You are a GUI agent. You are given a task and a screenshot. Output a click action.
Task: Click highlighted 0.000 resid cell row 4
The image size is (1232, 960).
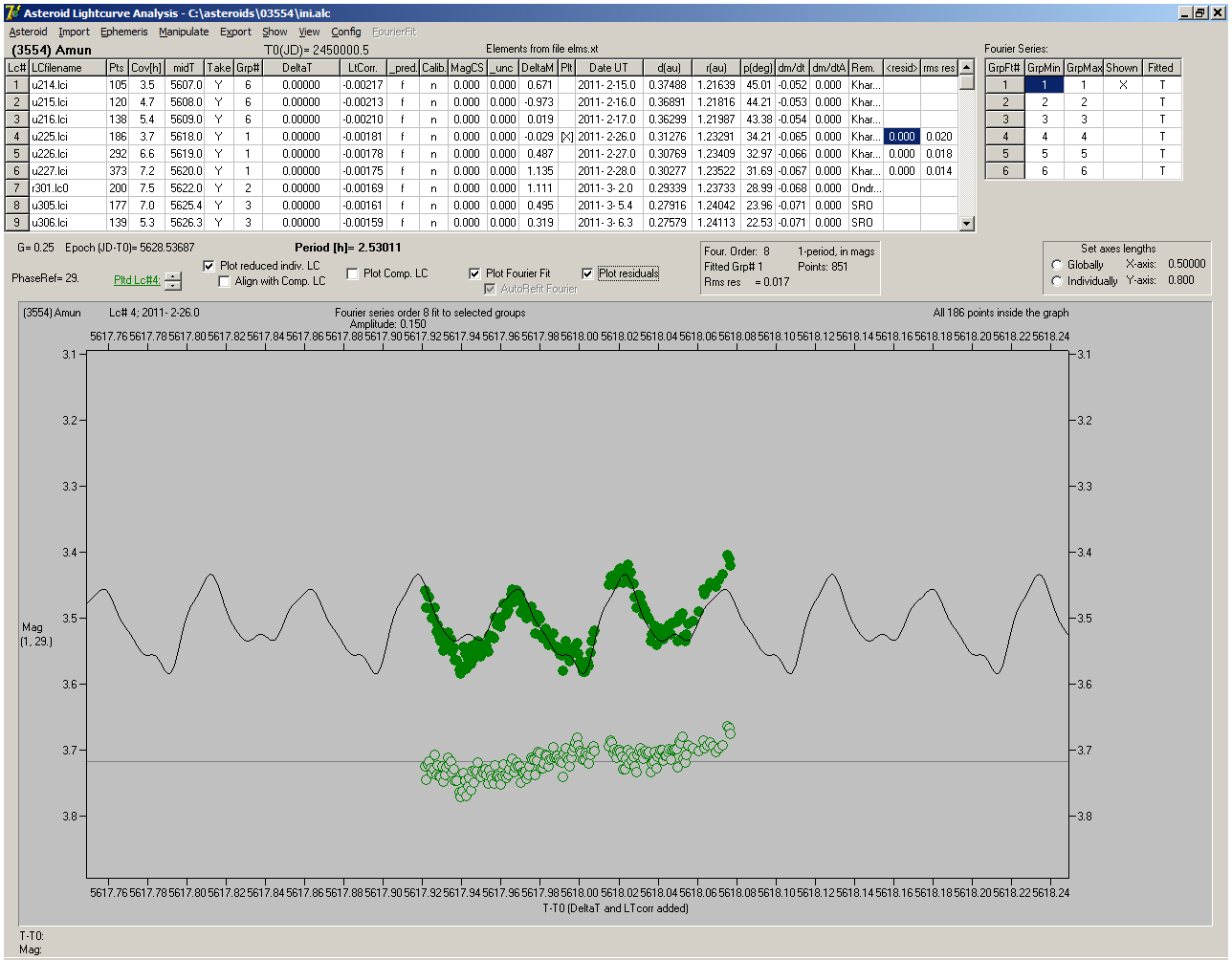coord(902,137)
